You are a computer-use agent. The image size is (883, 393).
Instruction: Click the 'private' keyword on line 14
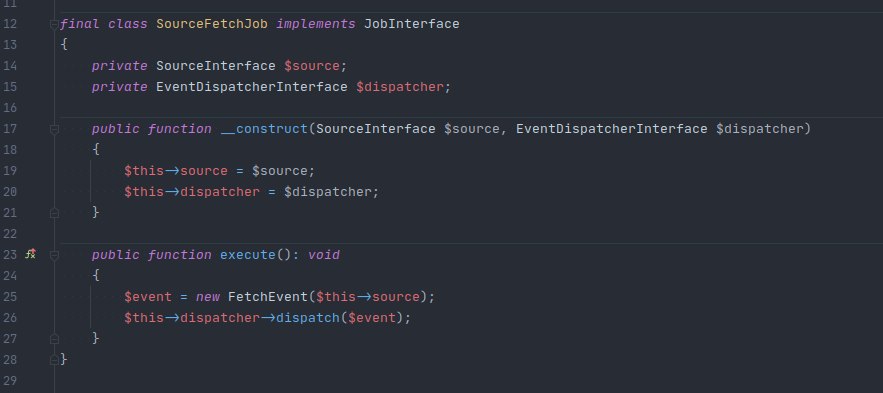[120, 66]
